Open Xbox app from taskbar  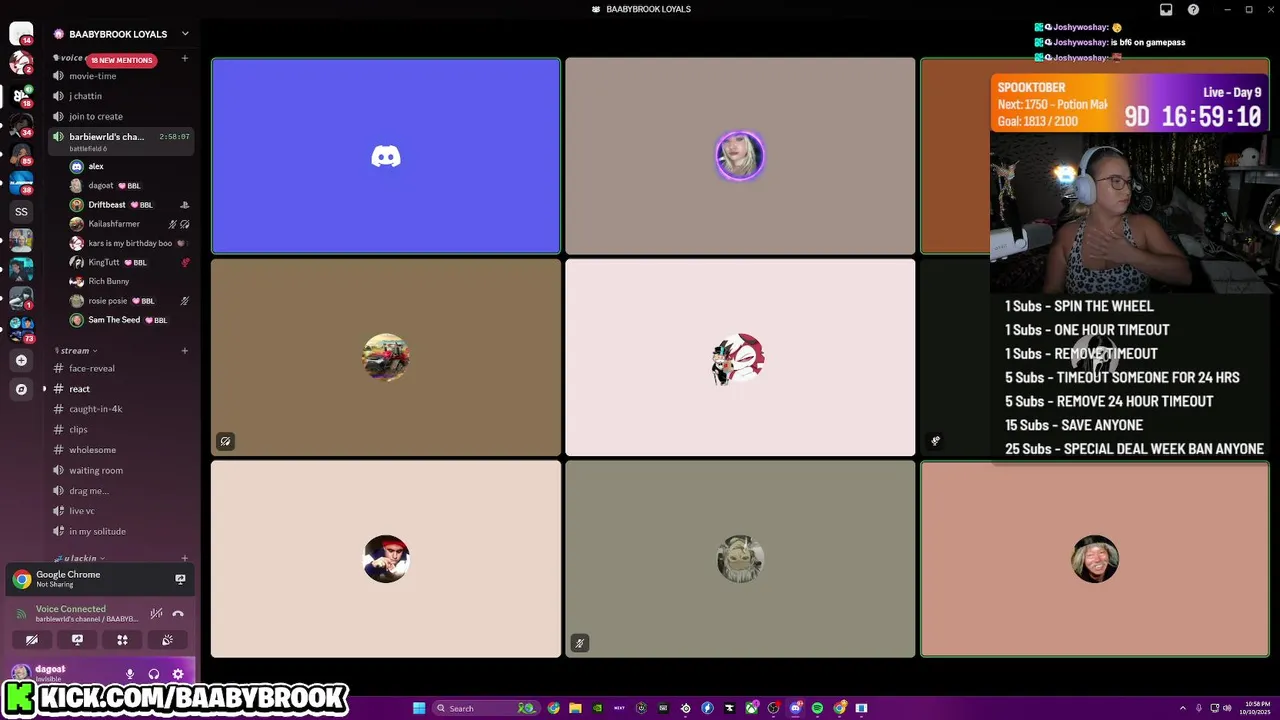(751, 708)
